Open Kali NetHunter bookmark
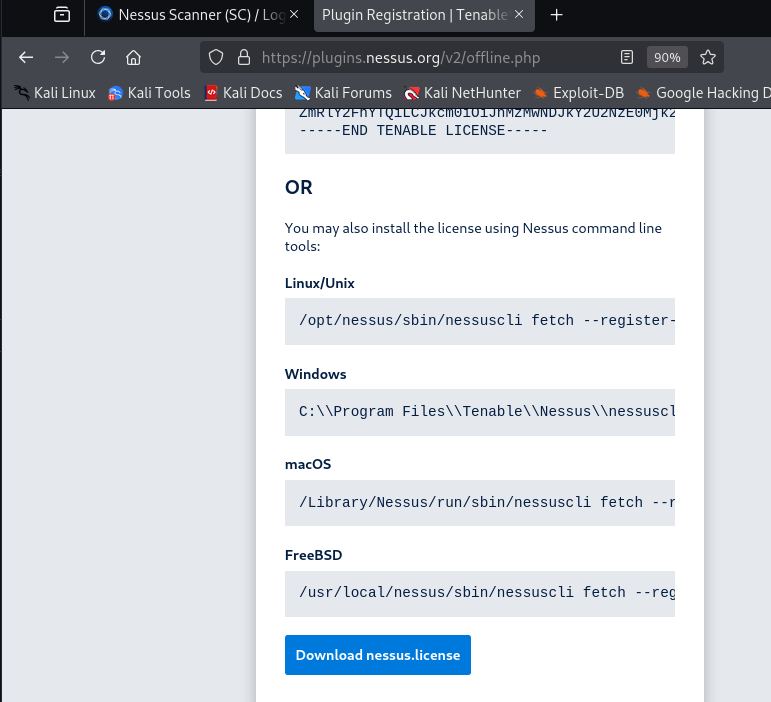This screenshot has height=702, width=771. tap(462, 93)
